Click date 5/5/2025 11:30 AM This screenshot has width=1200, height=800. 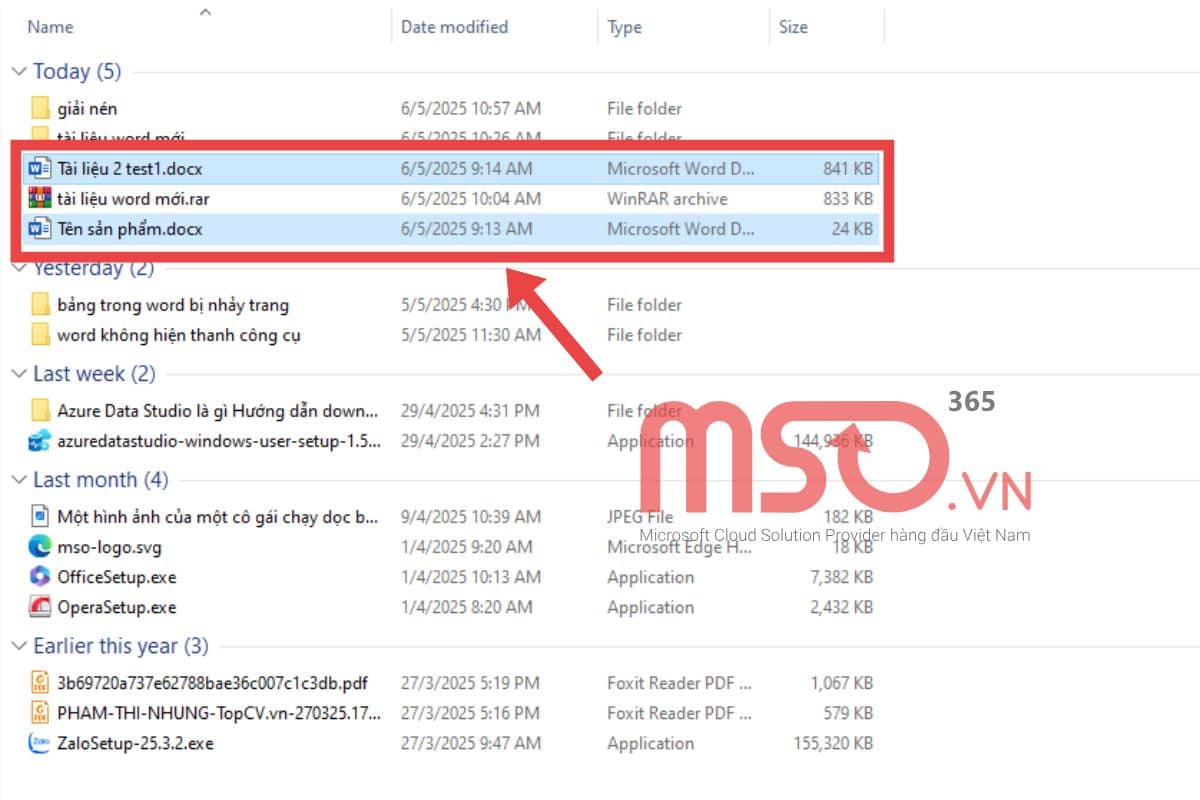(471, 334)
